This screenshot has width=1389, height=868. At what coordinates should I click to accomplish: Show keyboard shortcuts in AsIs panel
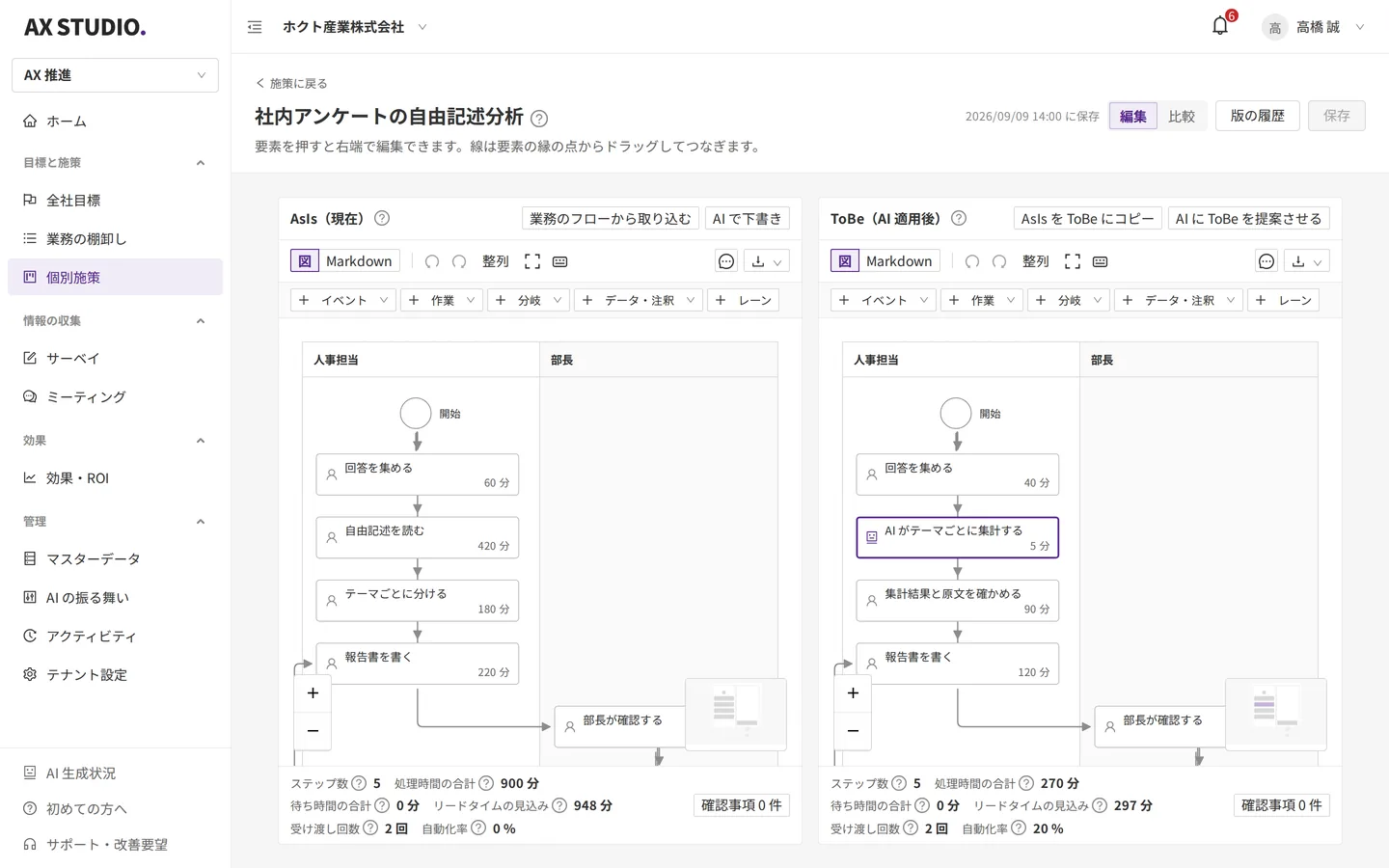pyautogui.click(x=560, y=261)
